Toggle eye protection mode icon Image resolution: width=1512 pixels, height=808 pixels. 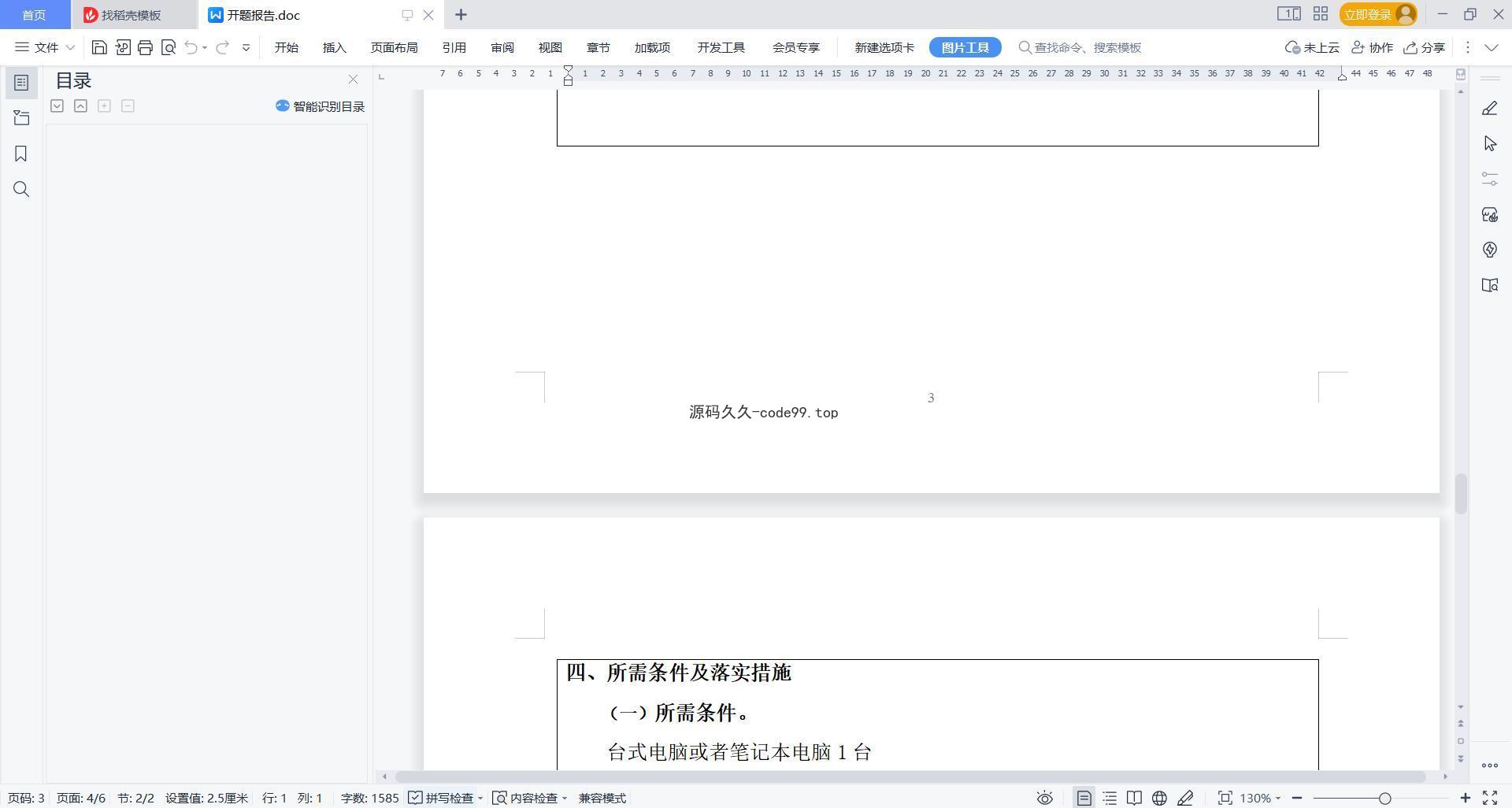1045,798
